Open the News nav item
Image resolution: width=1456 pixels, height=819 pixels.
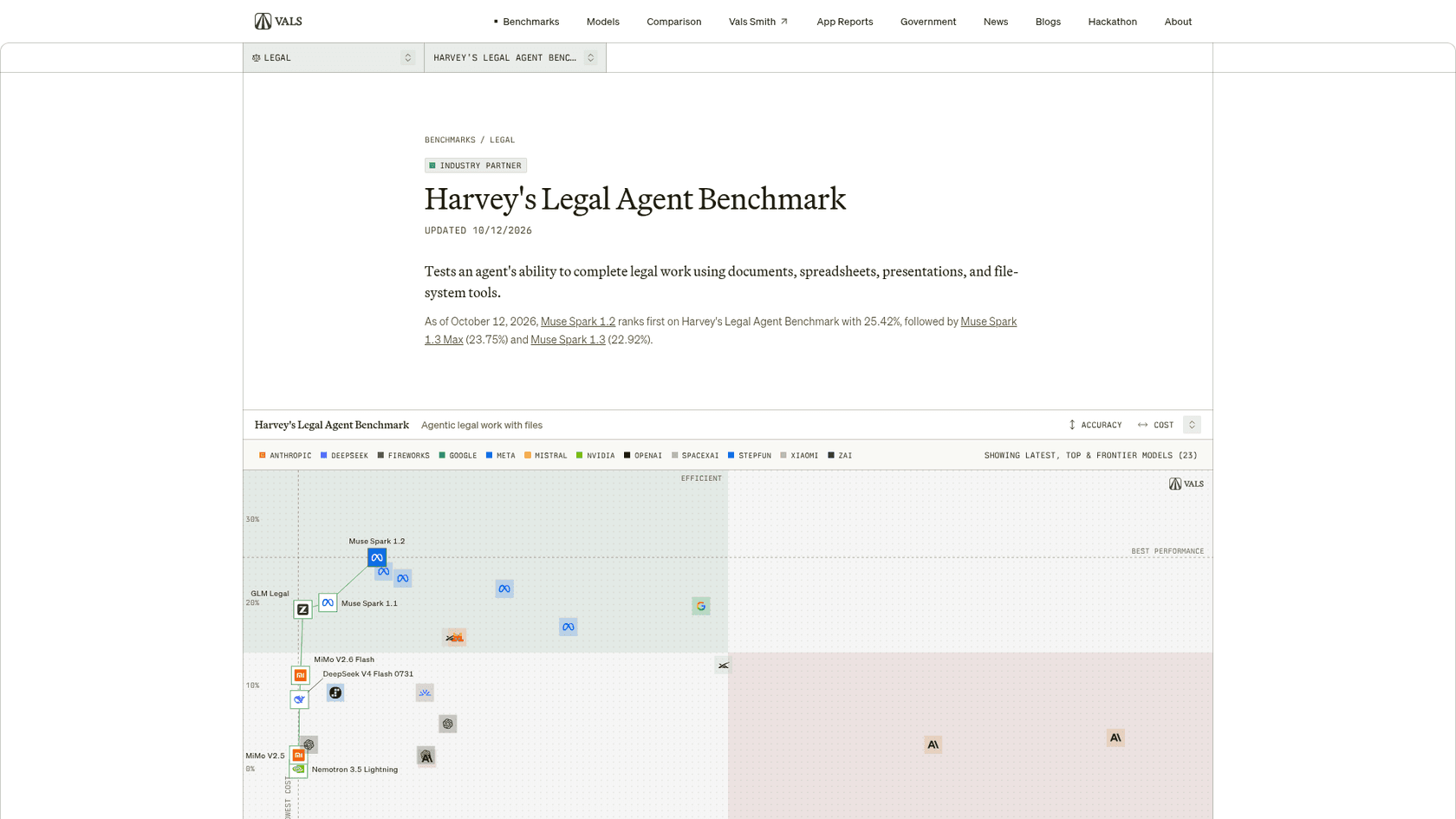coord(996,22)
